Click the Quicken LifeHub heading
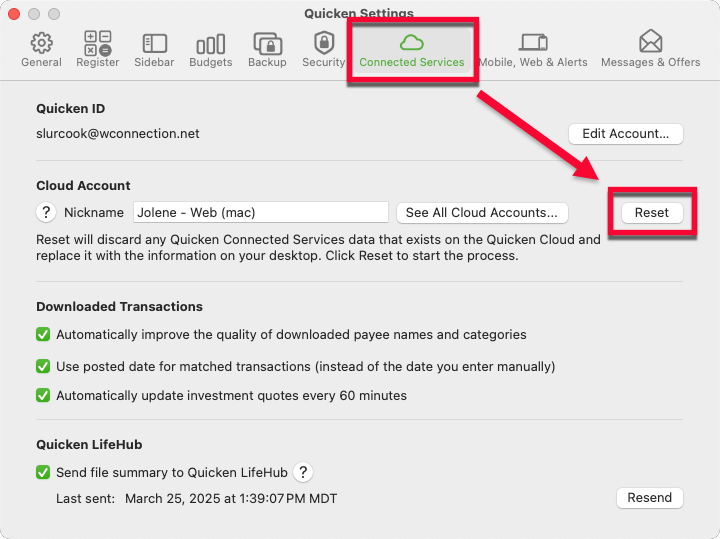This screenshot has width=720, height=539. click(89, 444)
